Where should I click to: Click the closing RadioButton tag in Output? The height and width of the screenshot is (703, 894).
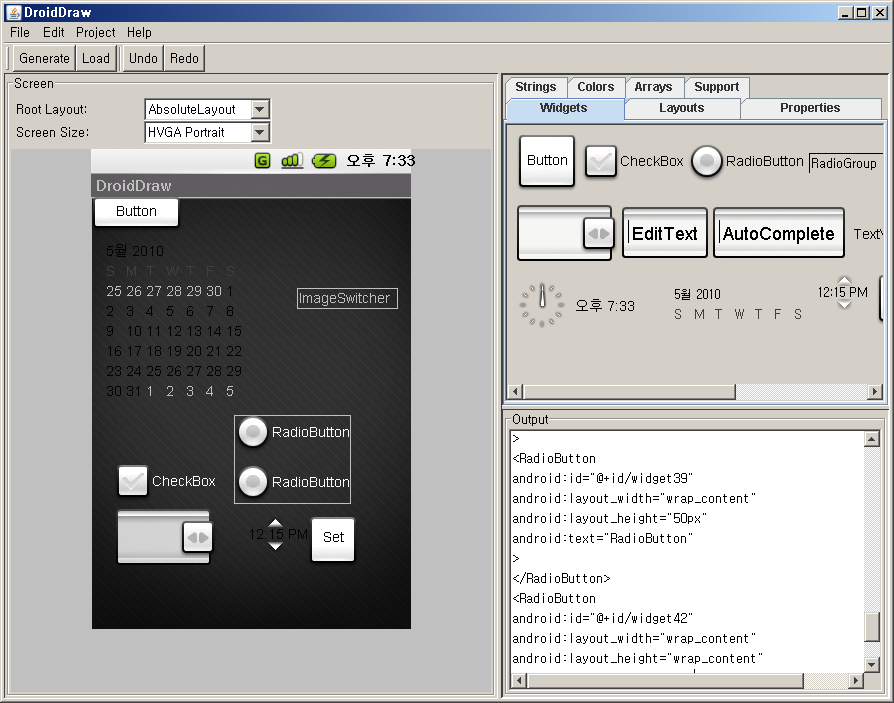562,579
